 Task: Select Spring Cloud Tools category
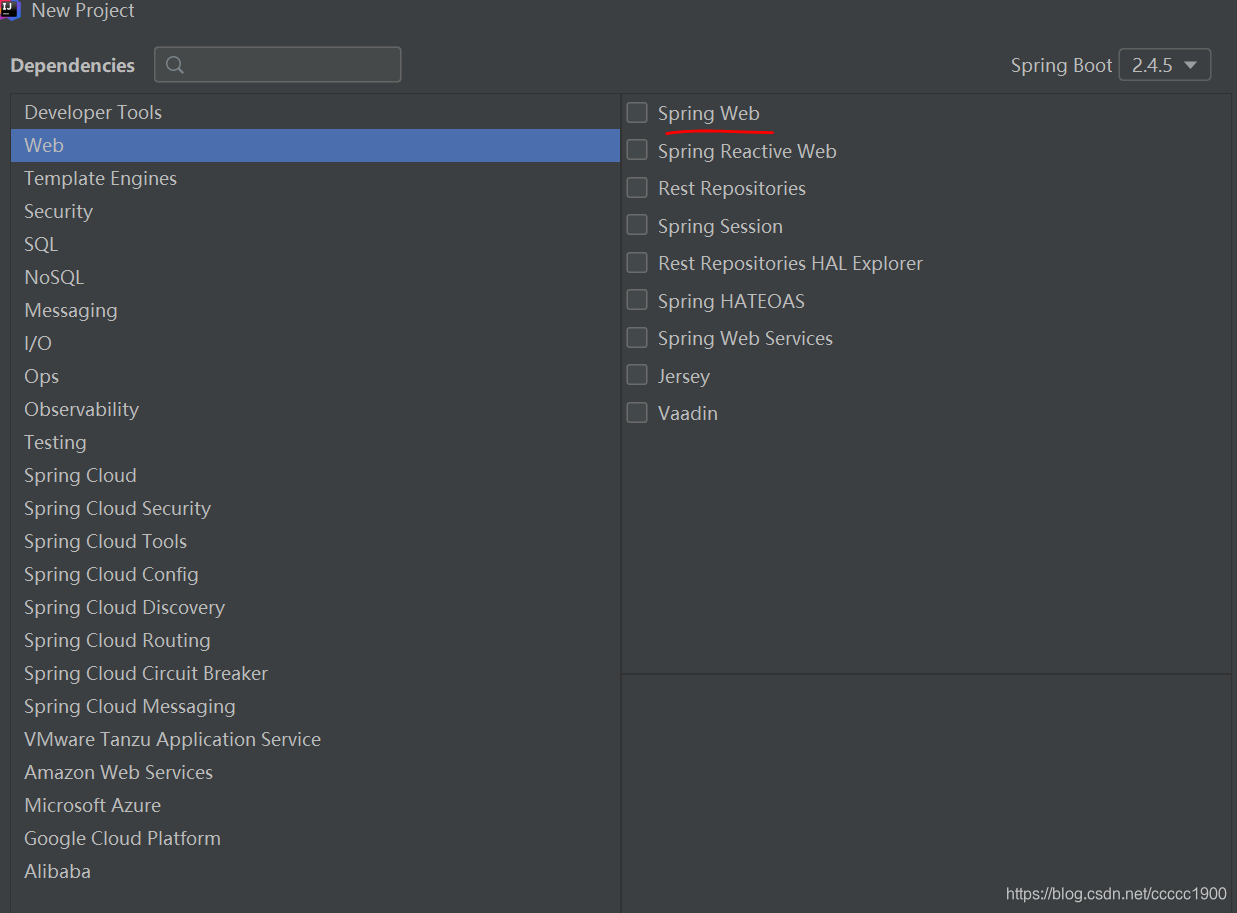[x=315, y=541]
